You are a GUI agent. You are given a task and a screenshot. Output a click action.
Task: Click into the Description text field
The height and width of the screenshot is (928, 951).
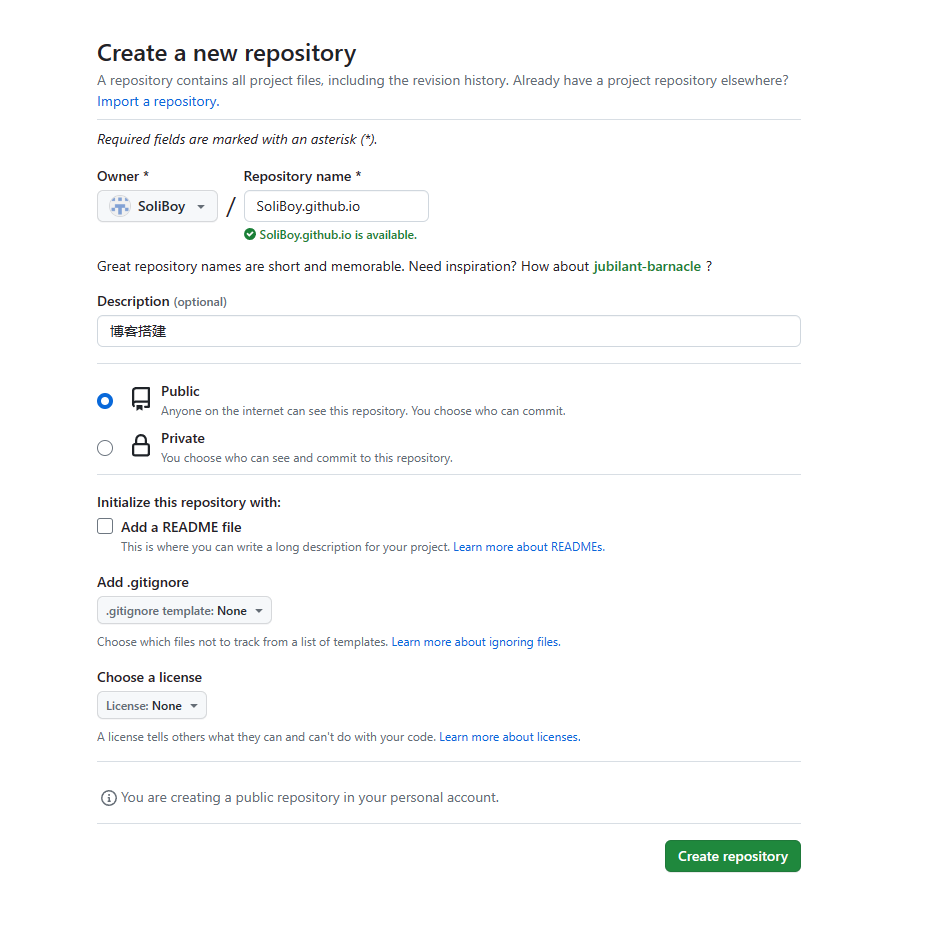tap(449, 331)
